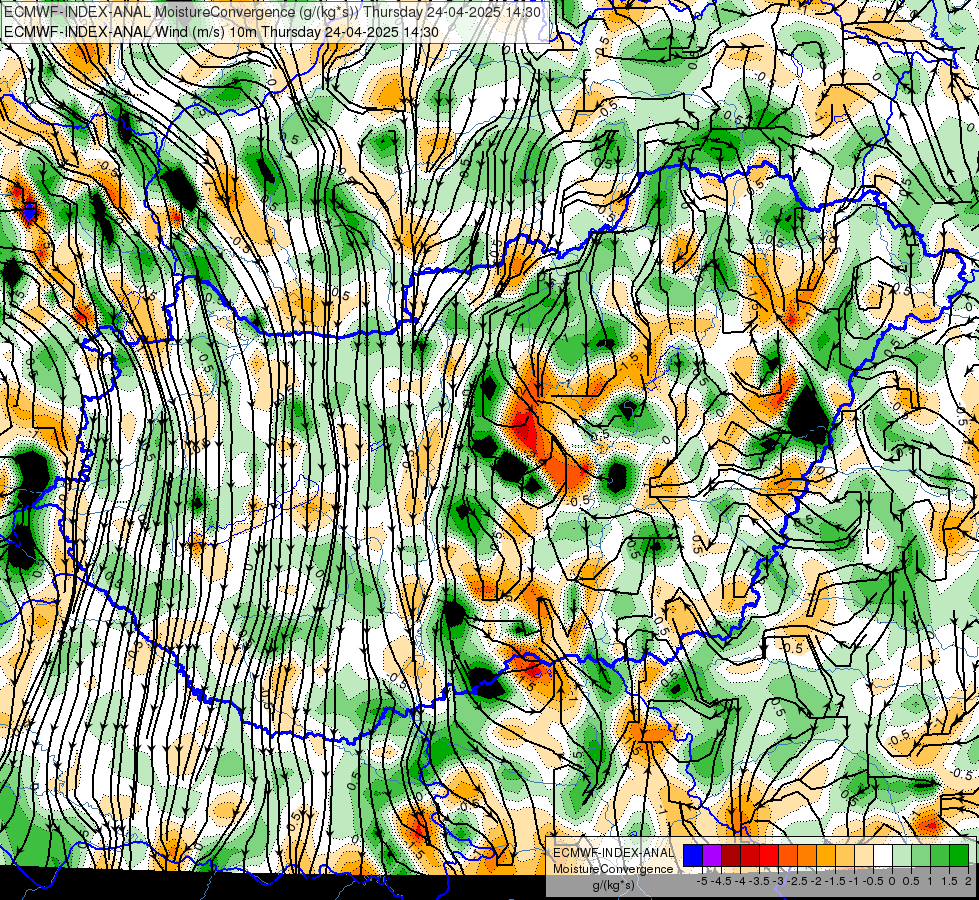This screenshot has width=979, height=900.
Task: Click the MoistureConvergence title line at top
Action: click(x=272, y=12)
